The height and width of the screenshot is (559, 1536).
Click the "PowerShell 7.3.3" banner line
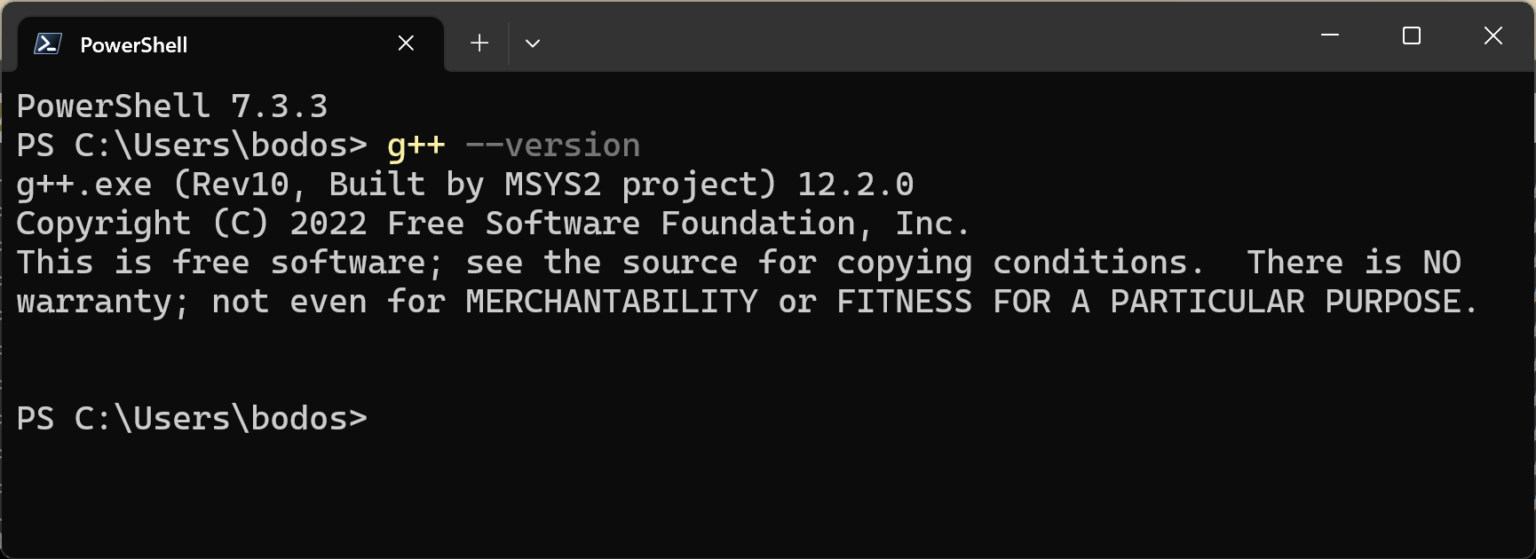click(172, 106)
